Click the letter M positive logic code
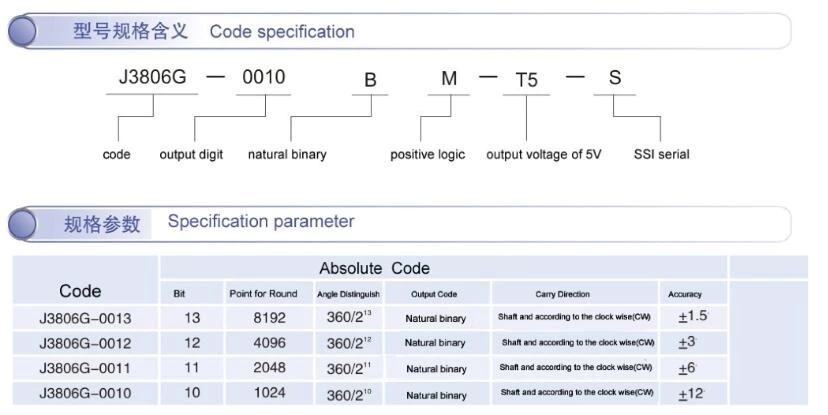The height and width of the screenshot is (415, 828). coord(449,79)
